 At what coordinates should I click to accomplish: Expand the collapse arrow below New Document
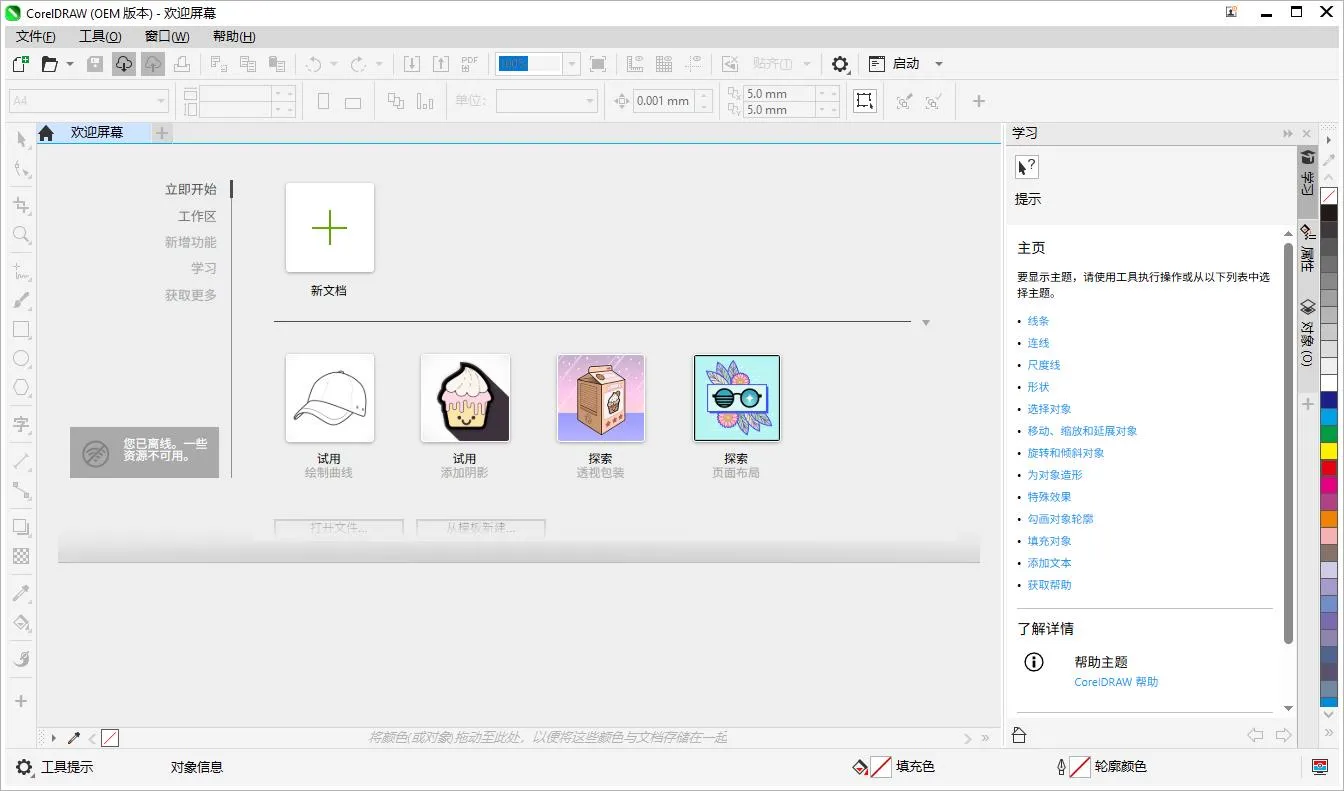(x=926, y=323)
